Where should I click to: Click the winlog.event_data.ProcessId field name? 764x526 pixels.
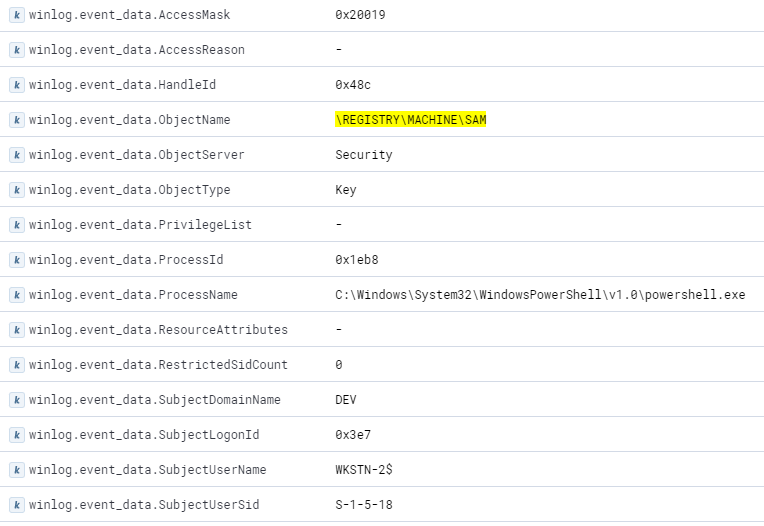126,260
